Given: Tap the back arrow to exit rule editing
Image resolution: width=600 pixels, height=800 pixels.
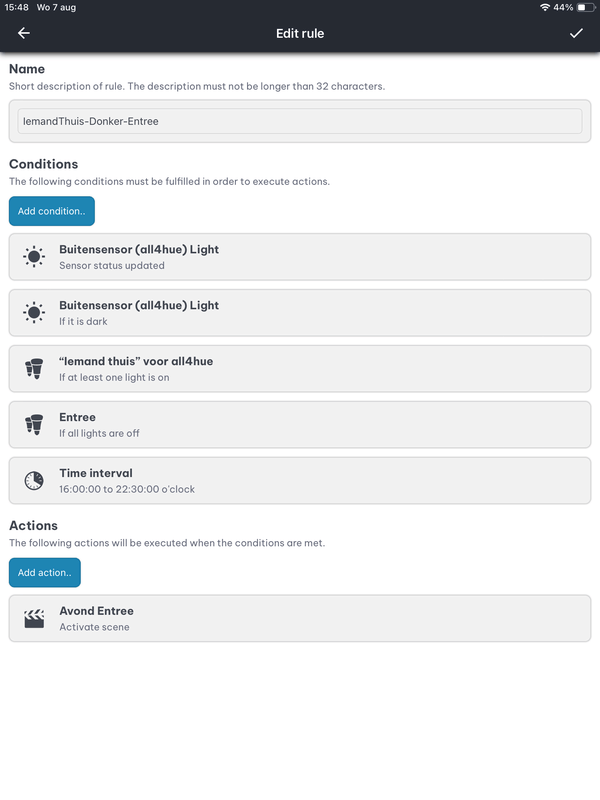Looking at the screenshot, I should click(22, 33).
